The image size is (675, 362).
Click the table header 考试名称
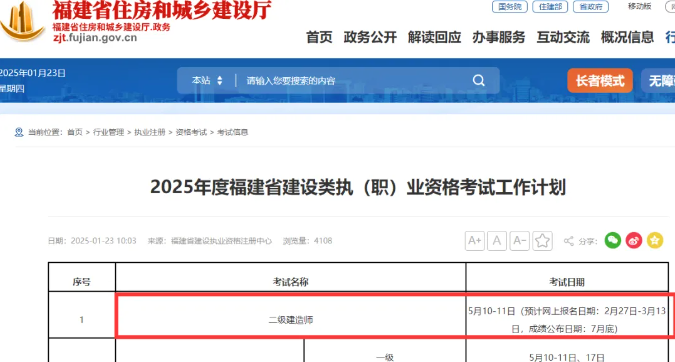[x=291, y=282]
